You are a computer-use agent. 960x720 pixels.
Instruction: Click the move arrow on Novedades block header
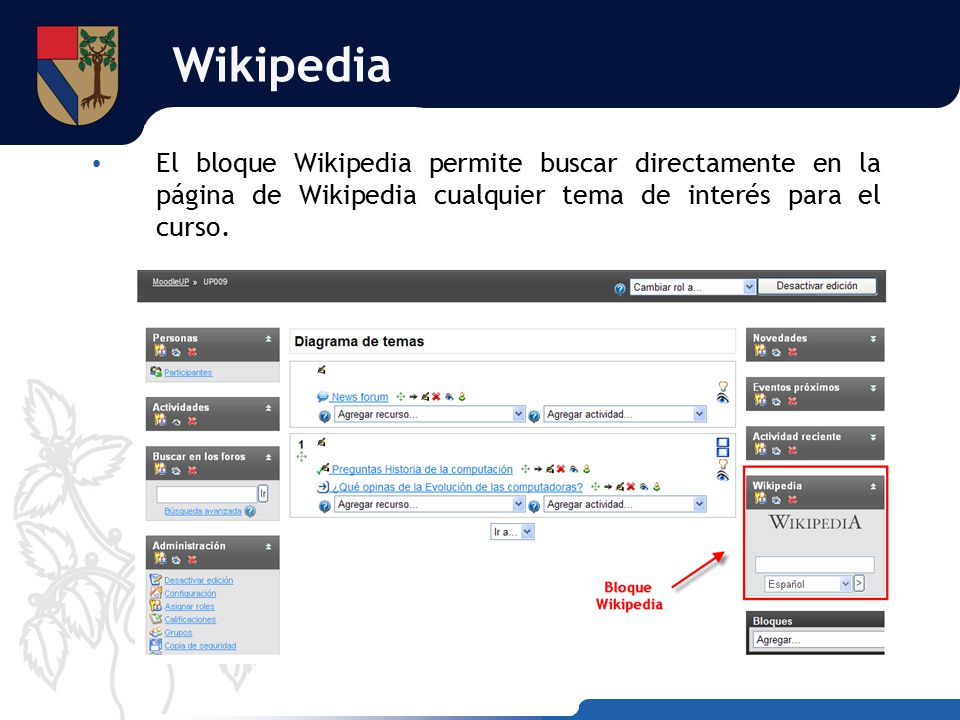click(873, 339)
